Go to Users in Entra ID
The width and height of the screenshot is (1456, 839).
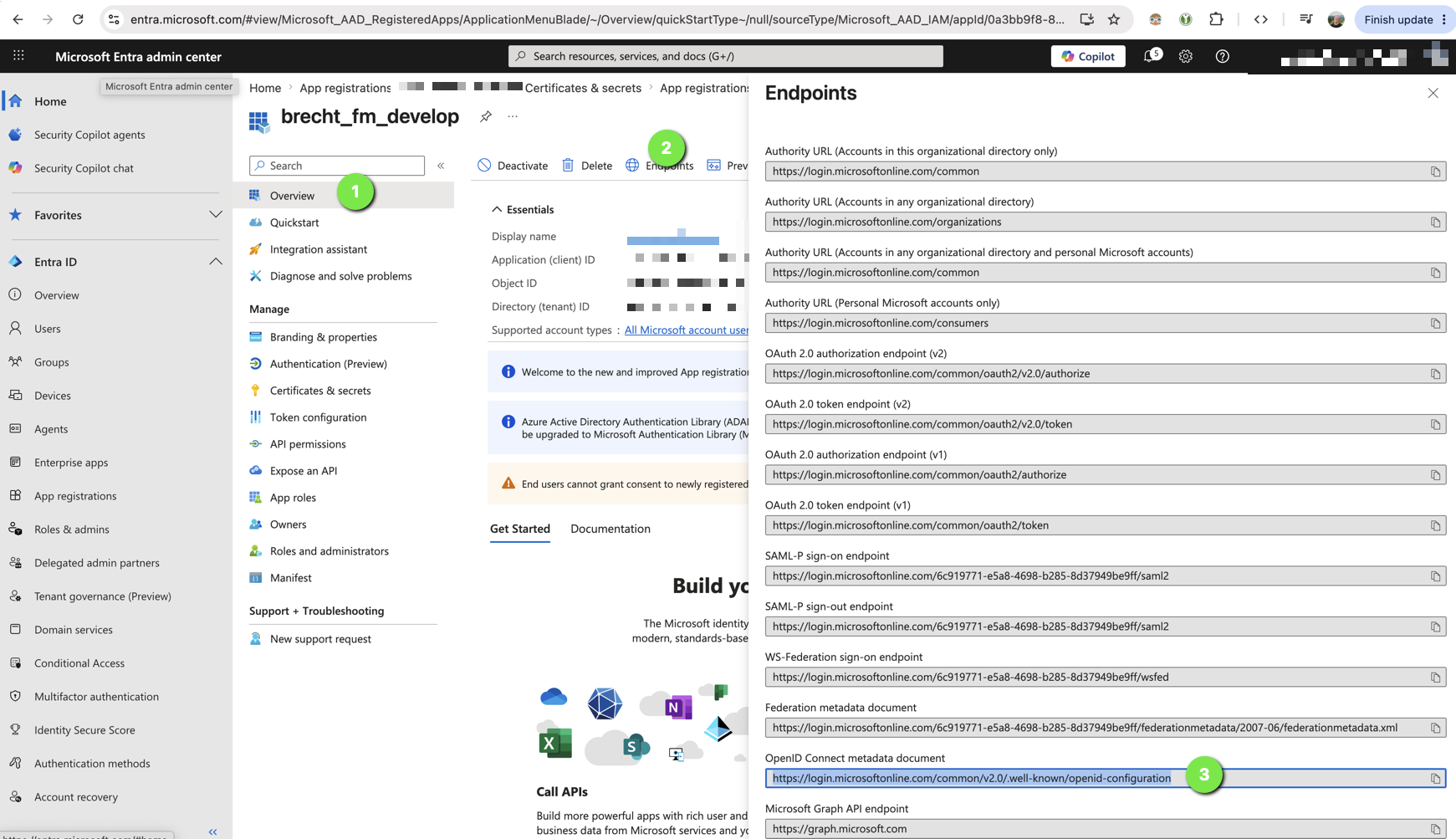click(48, 329)
